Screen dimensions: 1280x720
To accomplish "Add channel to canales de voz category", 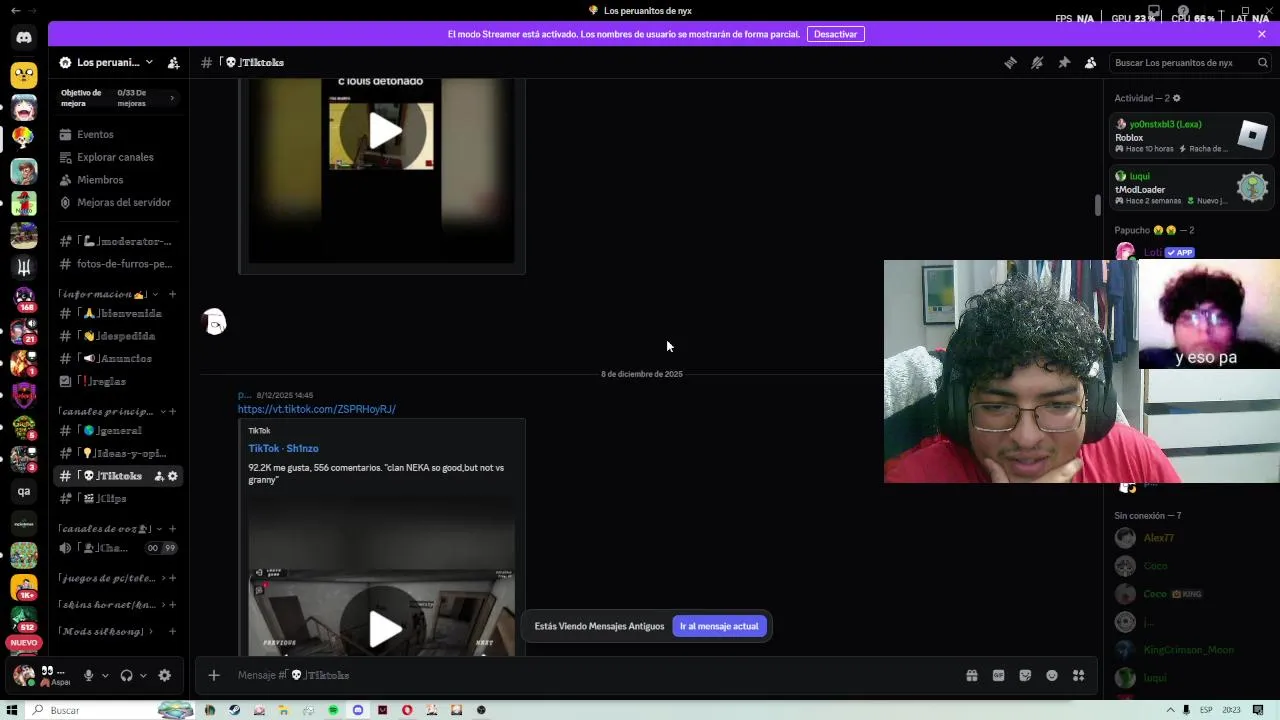I will (x=172, y=528).
